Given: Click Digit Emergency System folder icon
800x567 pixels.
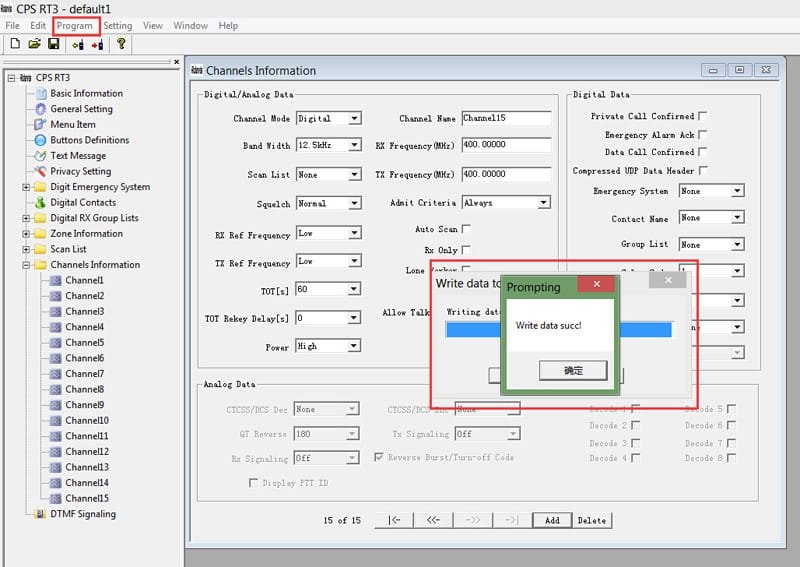Looking at the screenshot, I should 40,187.
